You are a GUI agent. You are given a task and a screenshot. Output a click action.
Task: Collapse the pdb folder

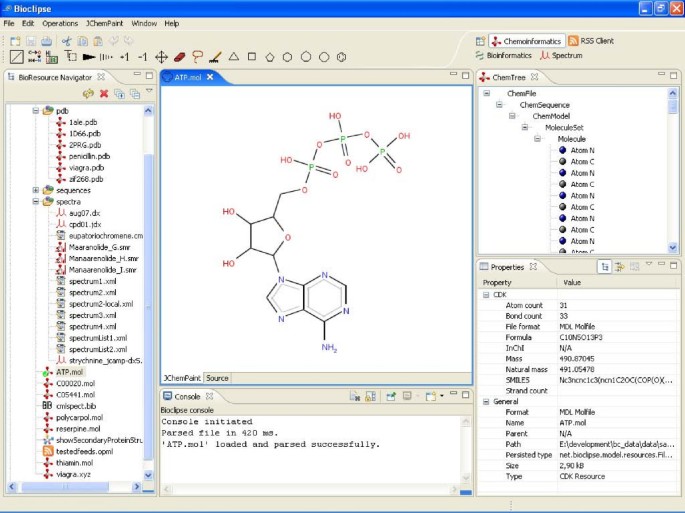click(x=35, y=111)
